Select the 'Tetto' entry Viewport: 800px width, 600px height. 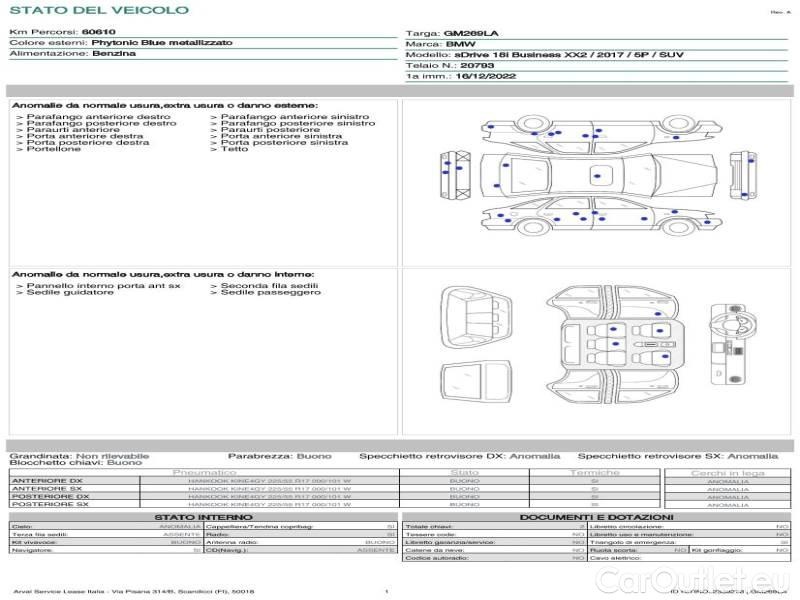[x=234, y=149]
